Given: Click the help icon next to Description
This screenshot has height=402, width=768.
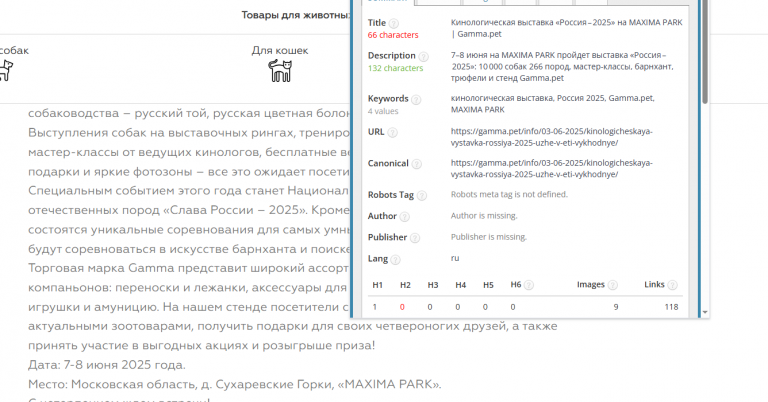Looking at the screenshot, I should tap(424, 56).
